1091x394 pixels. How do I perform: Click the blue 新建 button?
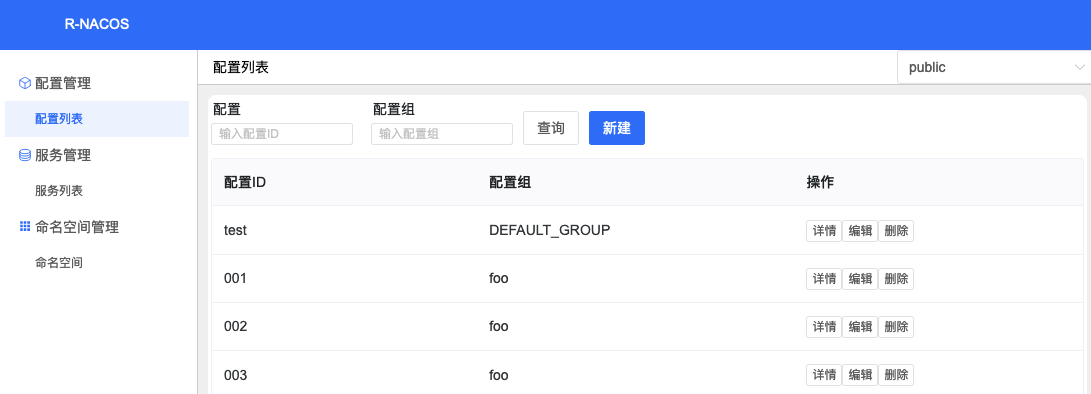coord(616,128)
